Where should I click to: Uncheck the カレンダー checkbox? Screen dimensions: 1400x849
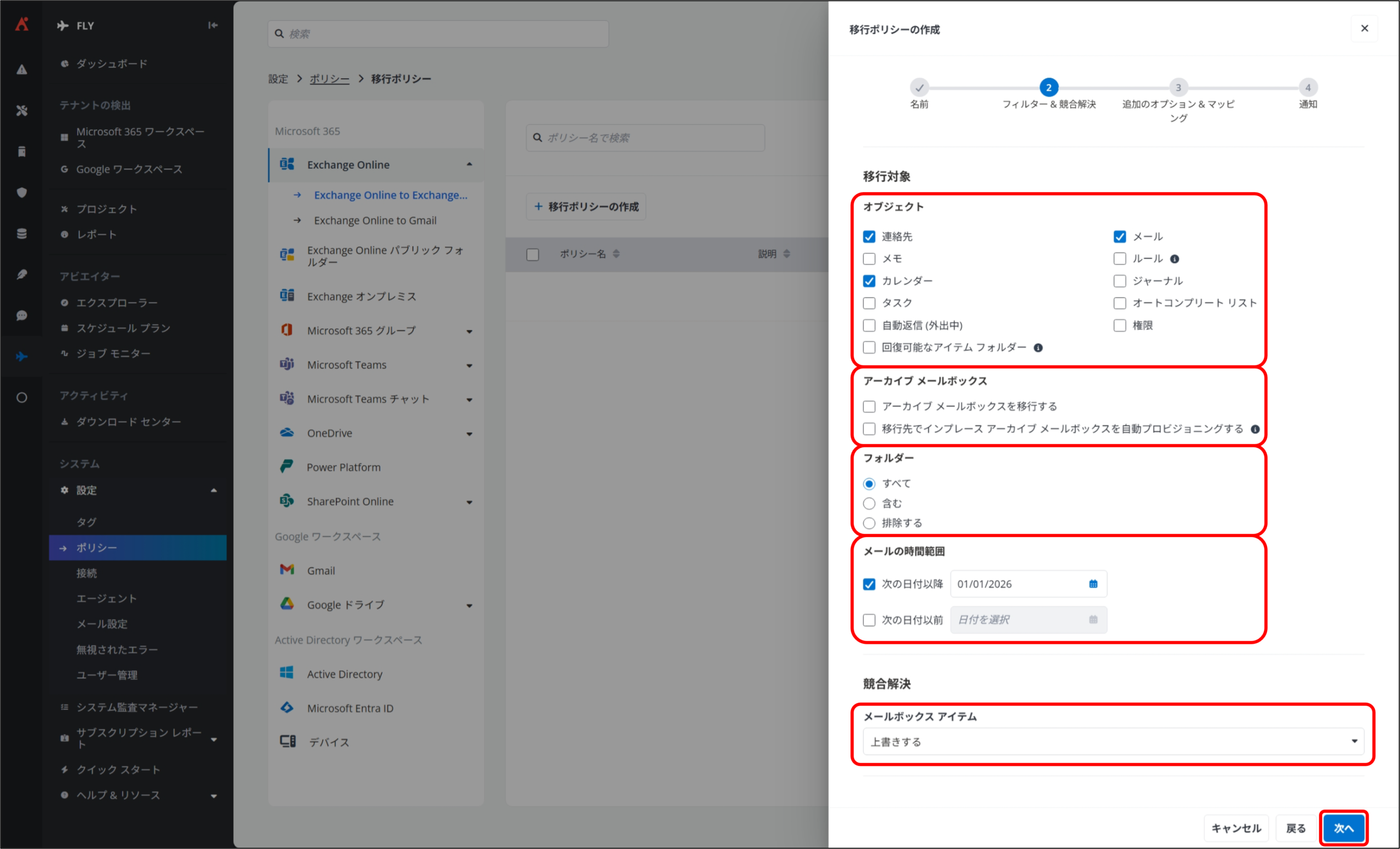(x=869, y=281)
